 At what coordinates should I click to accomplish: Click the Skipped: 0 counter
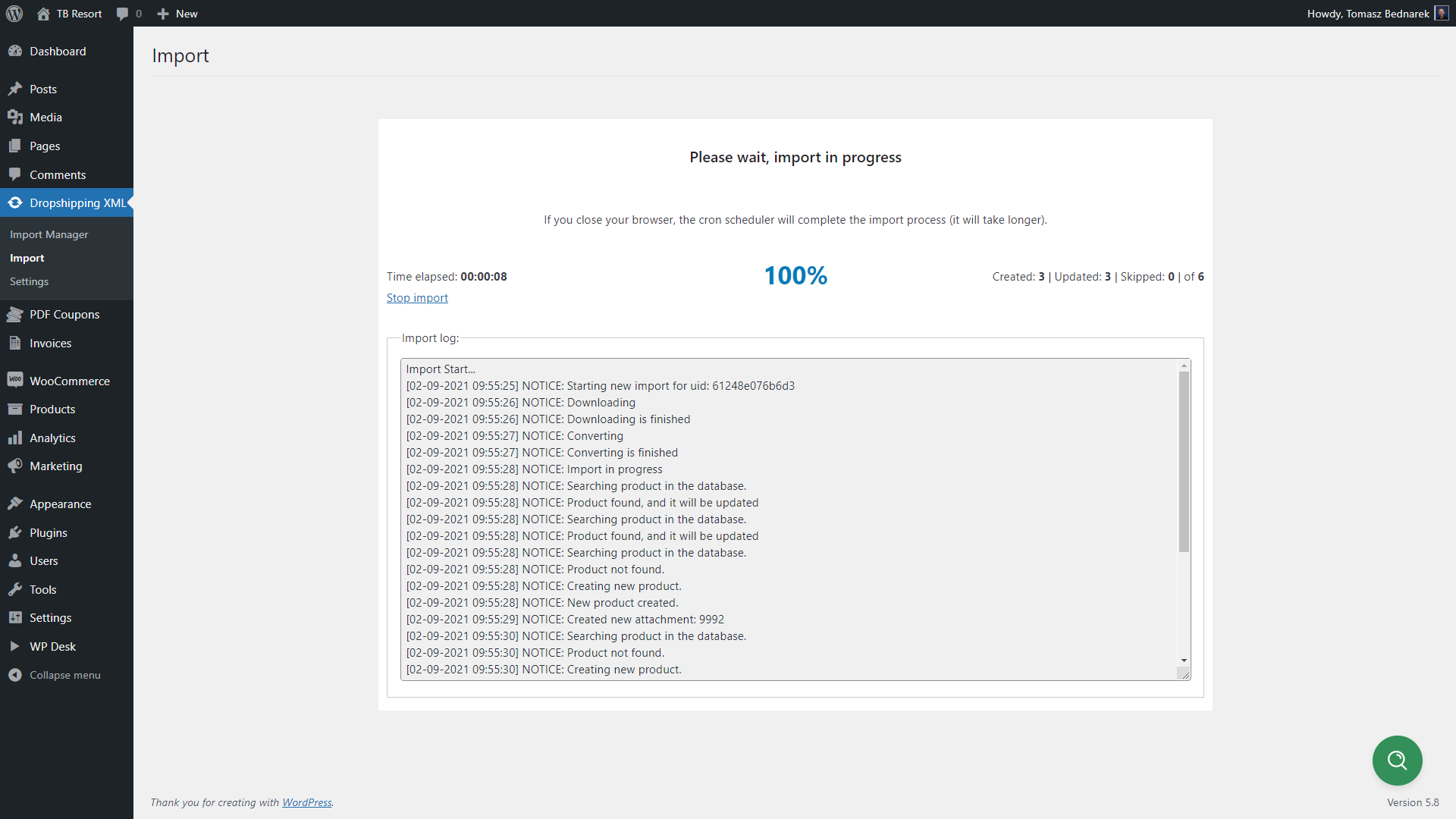pyautogui.click(x=1147, y=277)
